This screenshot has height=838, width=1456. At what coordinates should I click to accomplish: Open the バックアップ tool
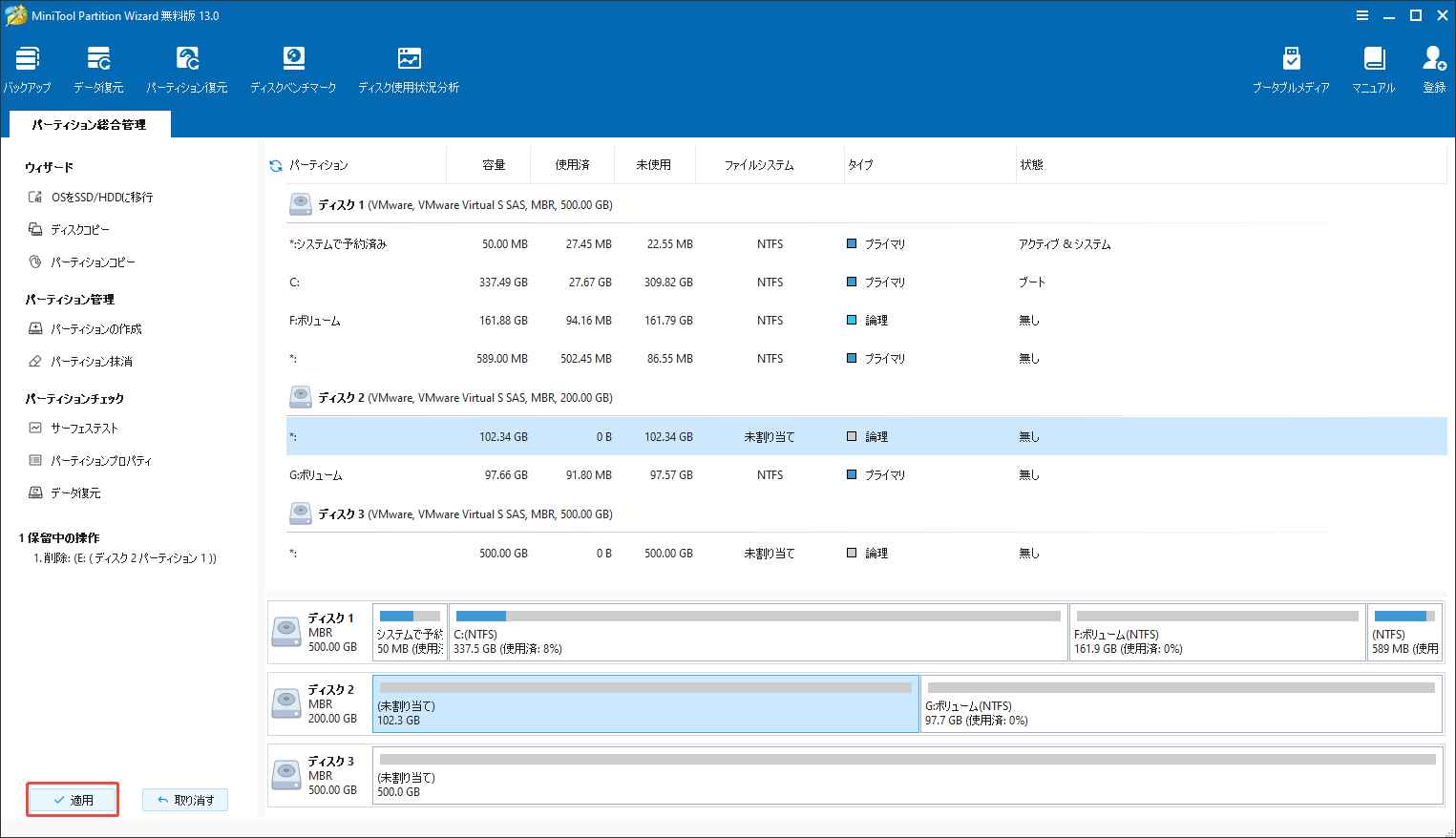[27, 67]
